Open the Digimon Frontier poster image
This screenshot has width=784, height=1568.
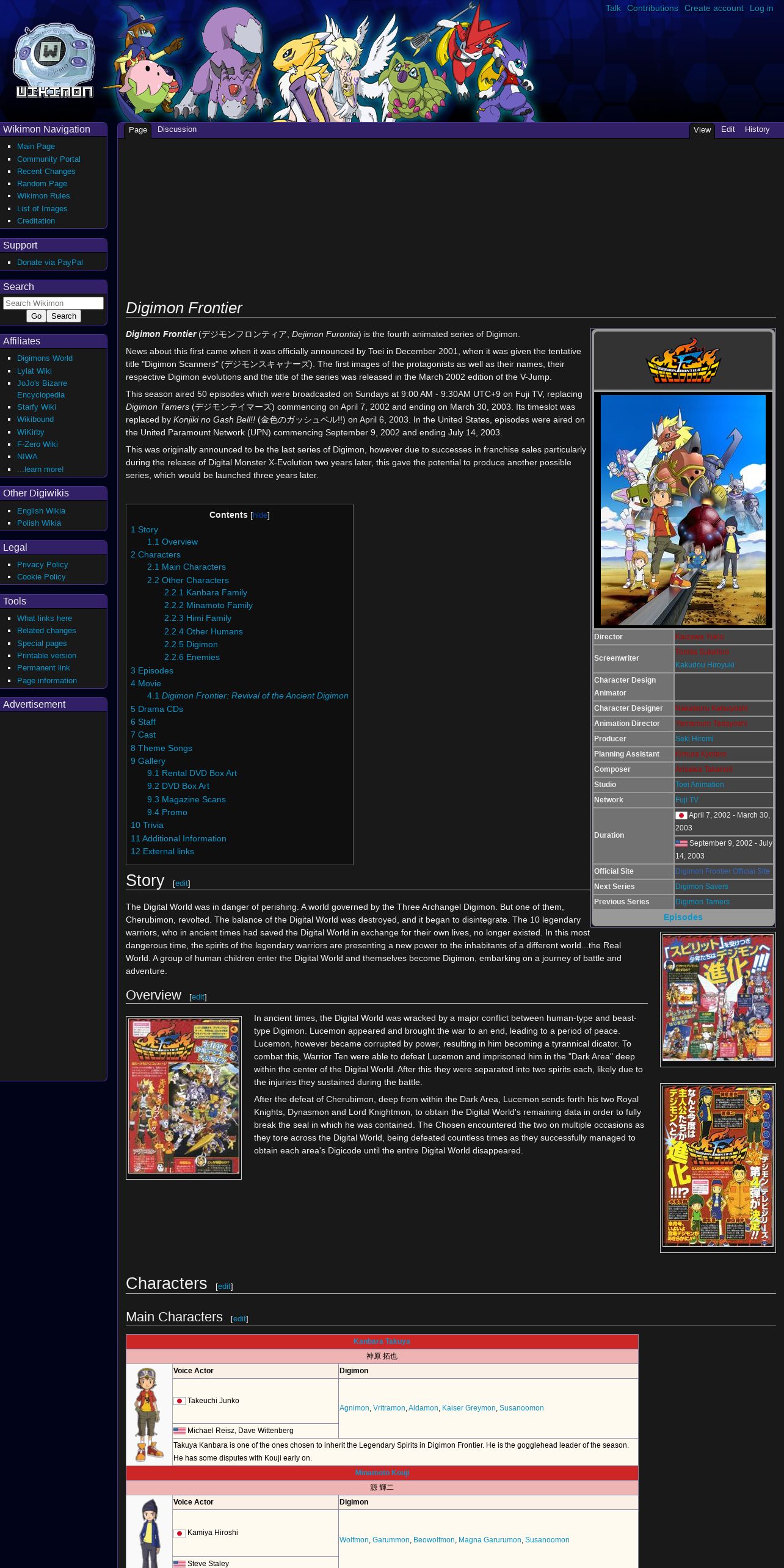683,510
